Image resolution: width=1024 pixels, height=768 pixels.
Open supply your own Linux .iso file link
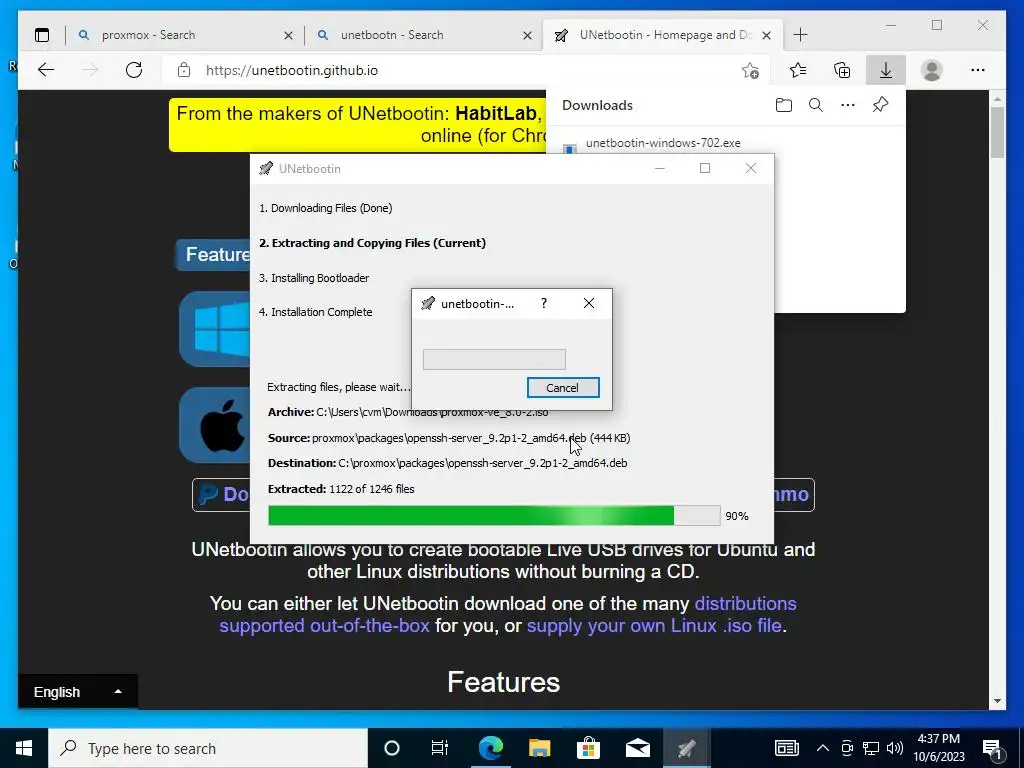click(654, 626)
